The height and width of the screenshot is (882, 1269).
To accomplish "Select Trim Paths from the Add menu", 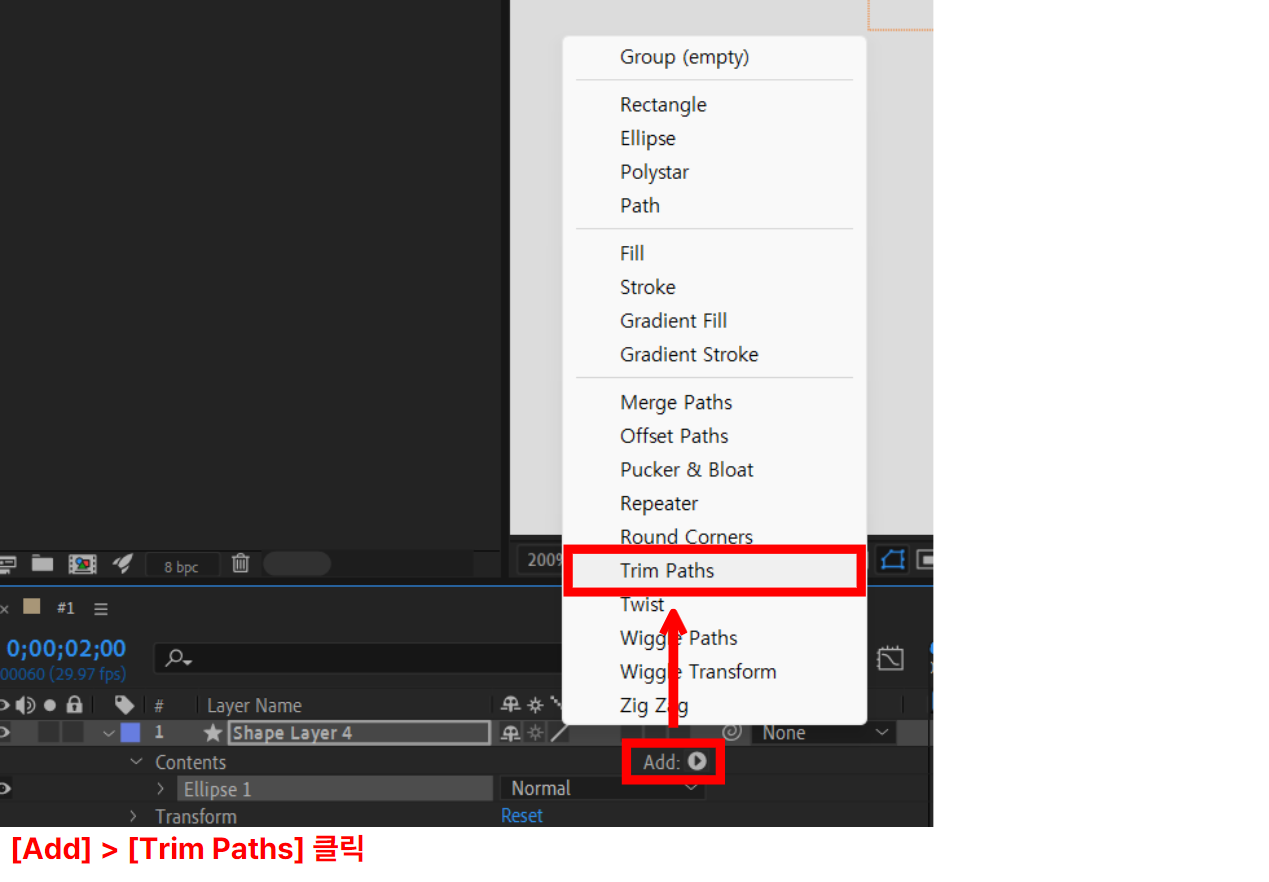I will 666,570.
